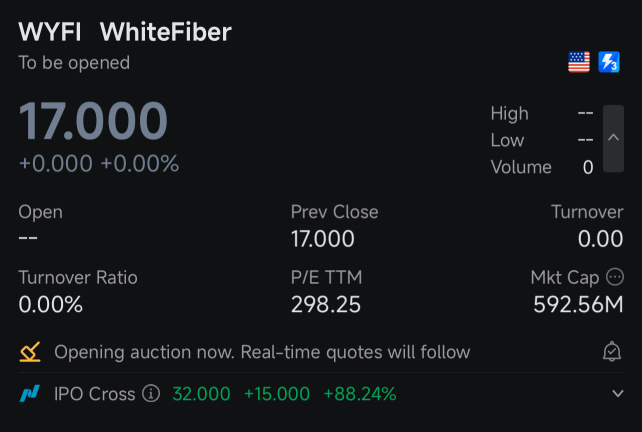Image resolution: width=642 pixels, height=432 pixels.
Task: Select the WYFI ticker symbol
Action: 50,32
